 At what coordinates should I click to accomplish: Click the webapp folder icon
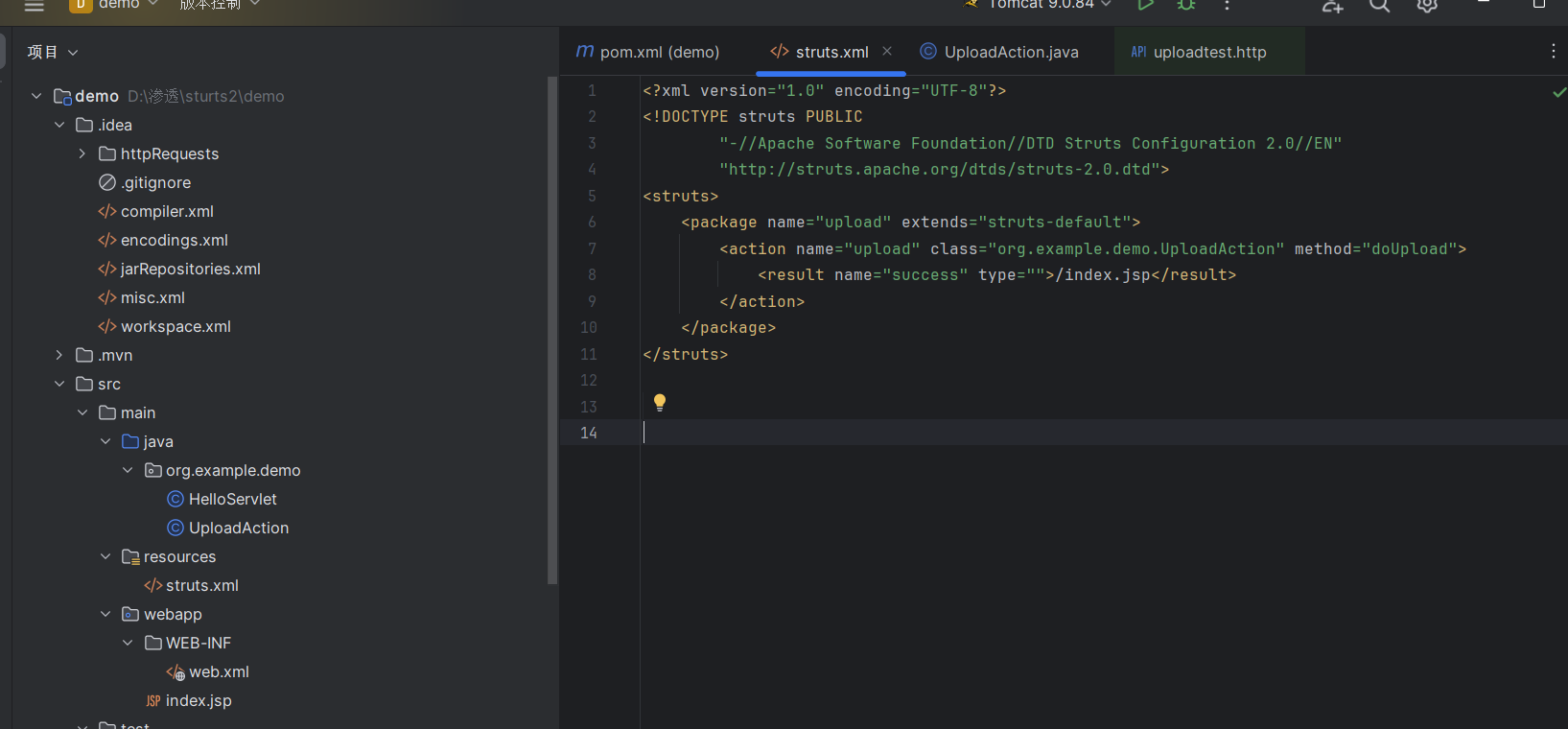(130, 614)
